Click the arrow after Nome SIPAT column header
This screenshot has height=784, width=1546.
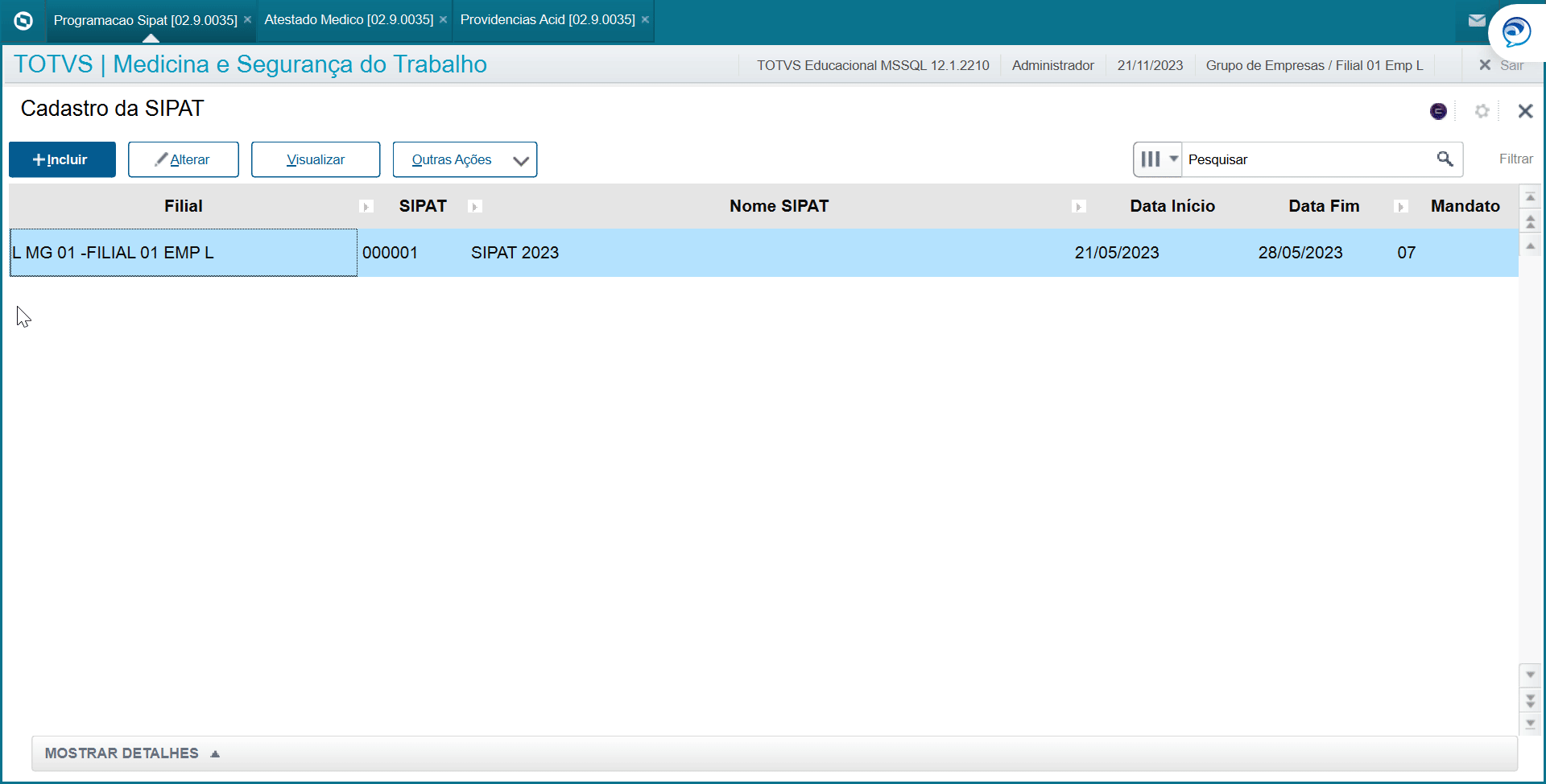tap(1079, 207)
